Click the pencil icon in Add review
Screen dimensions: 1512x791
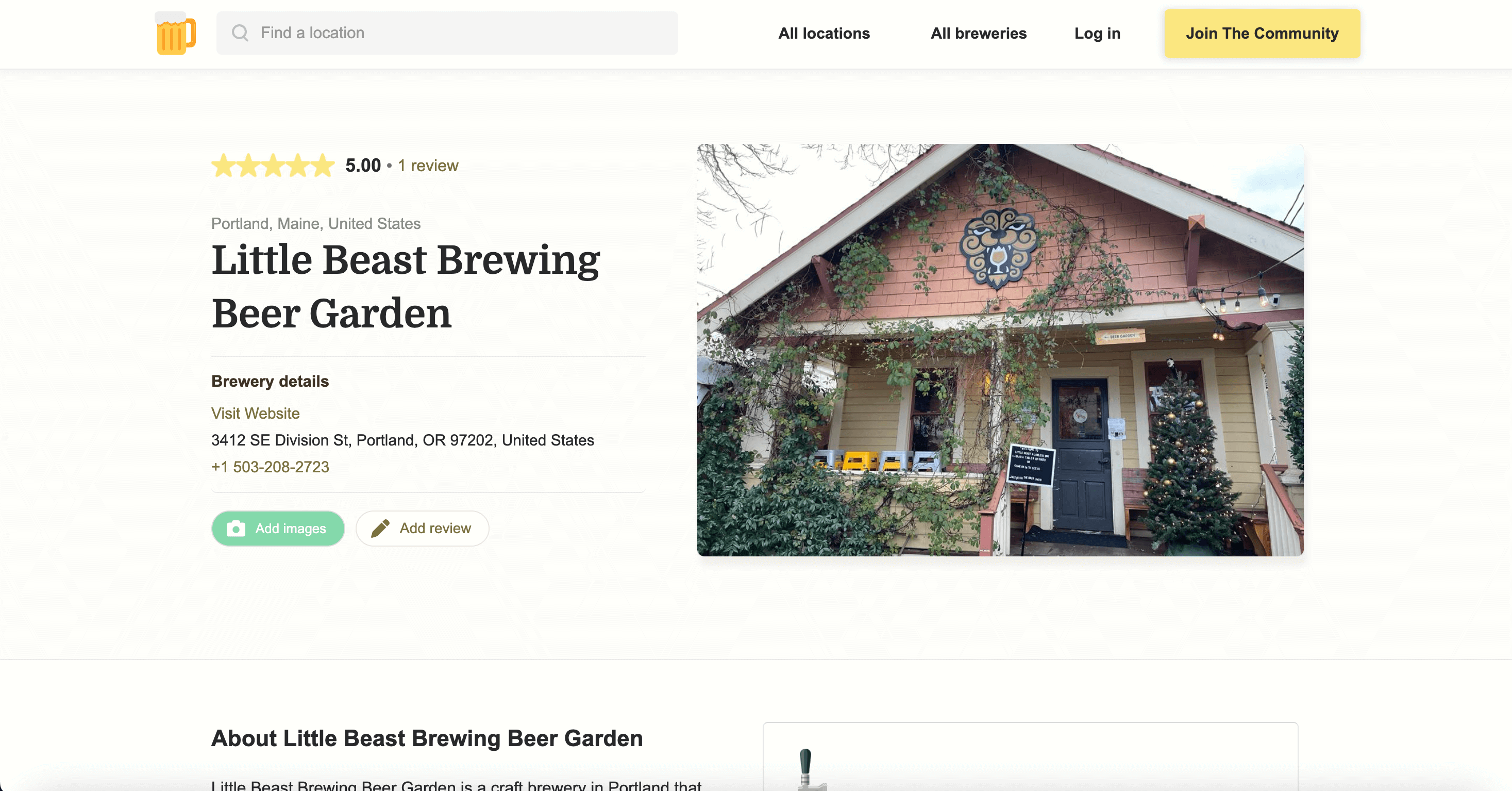(380, 529)
